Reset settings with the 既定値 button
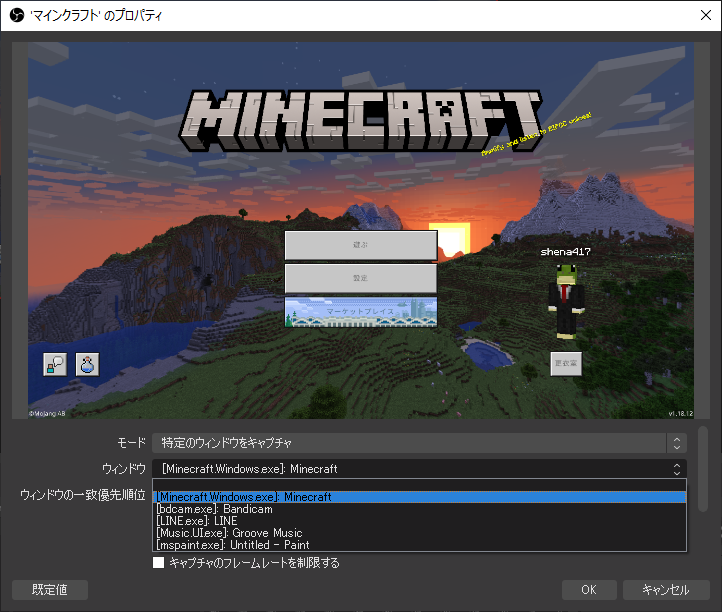722x612 pixels. [x=49, y=590]
